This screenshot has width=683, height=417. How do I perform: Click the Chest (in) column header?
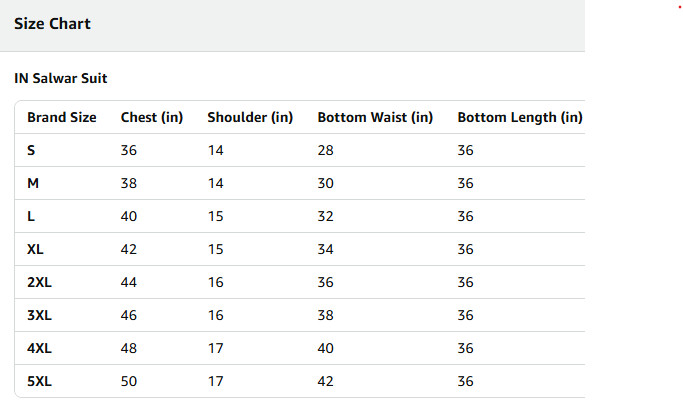[x=152, y=117]
